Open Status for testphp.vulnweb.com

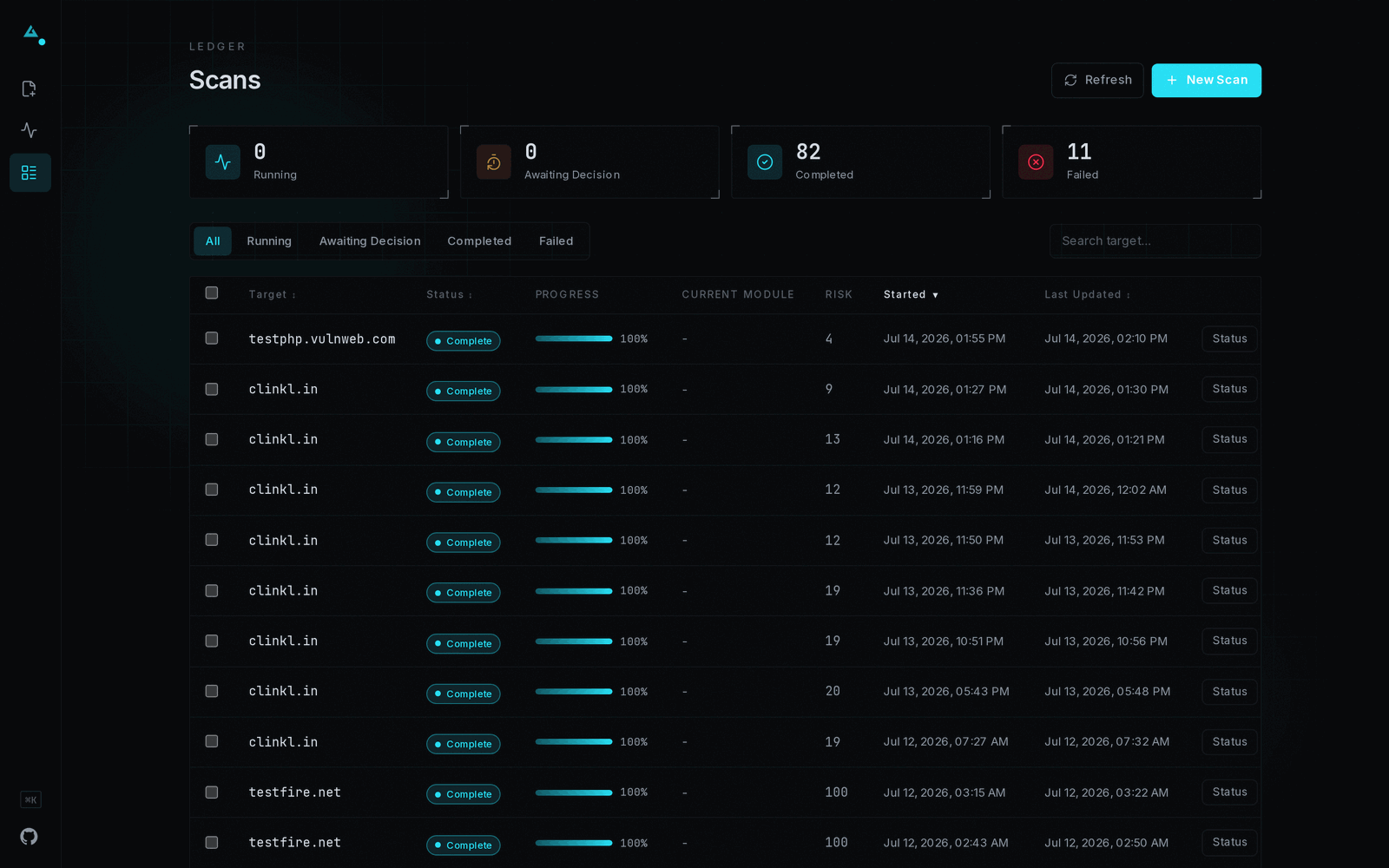point(1229,339)
